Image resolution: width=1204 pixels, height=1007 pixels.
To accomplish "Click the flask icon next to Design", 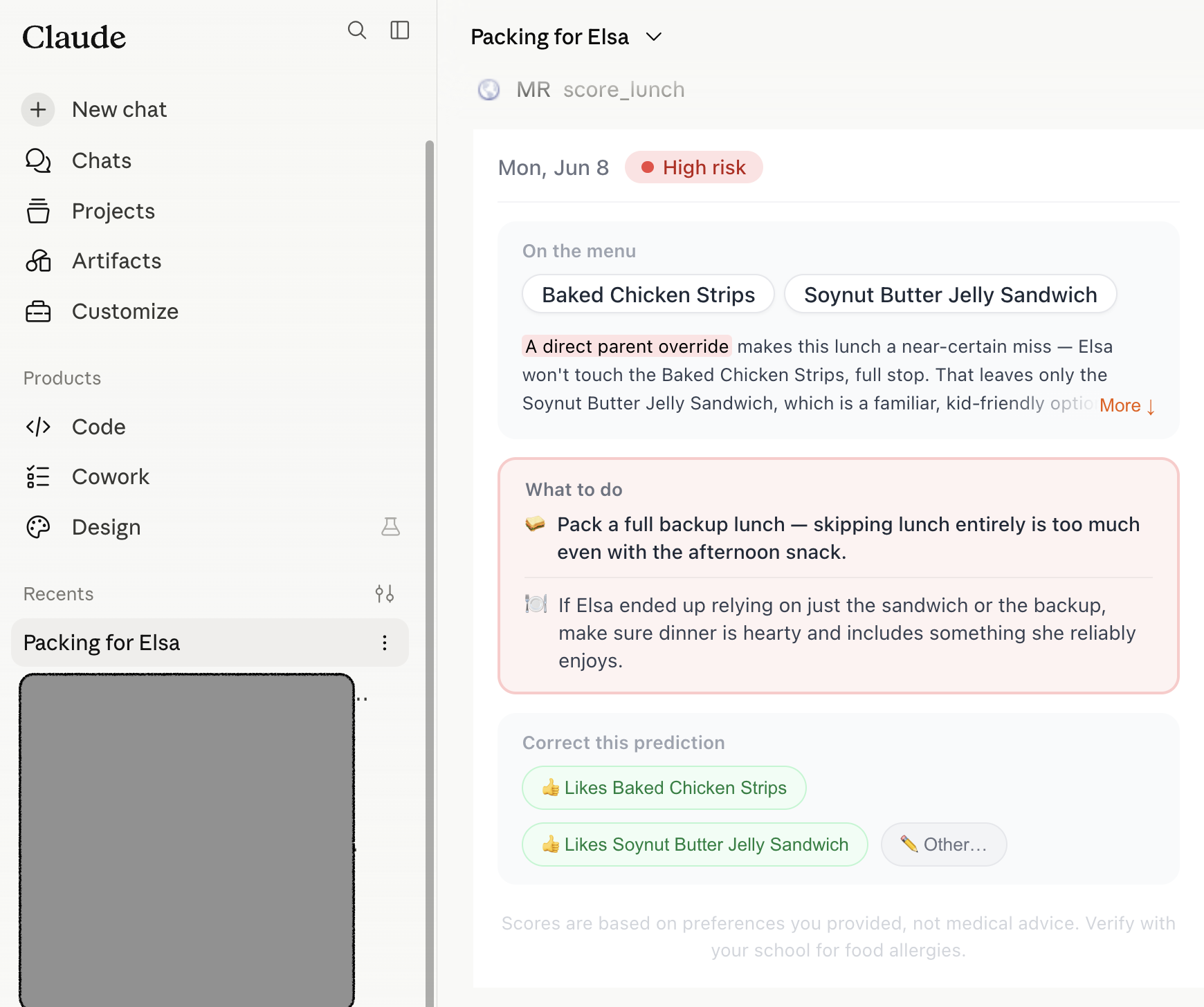I will pos(391,527).
